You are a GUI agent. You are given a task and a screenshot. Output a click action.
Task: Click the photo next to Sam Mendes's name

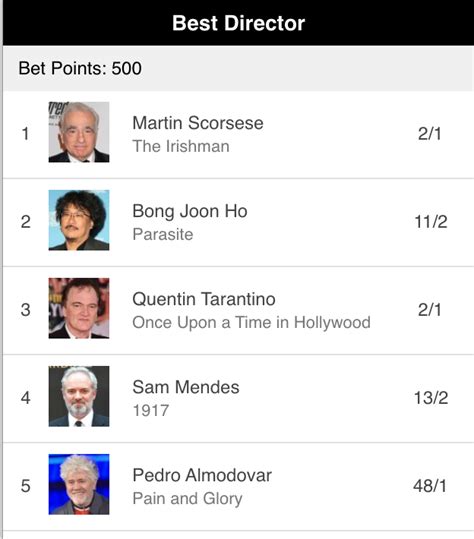(79, 396)
